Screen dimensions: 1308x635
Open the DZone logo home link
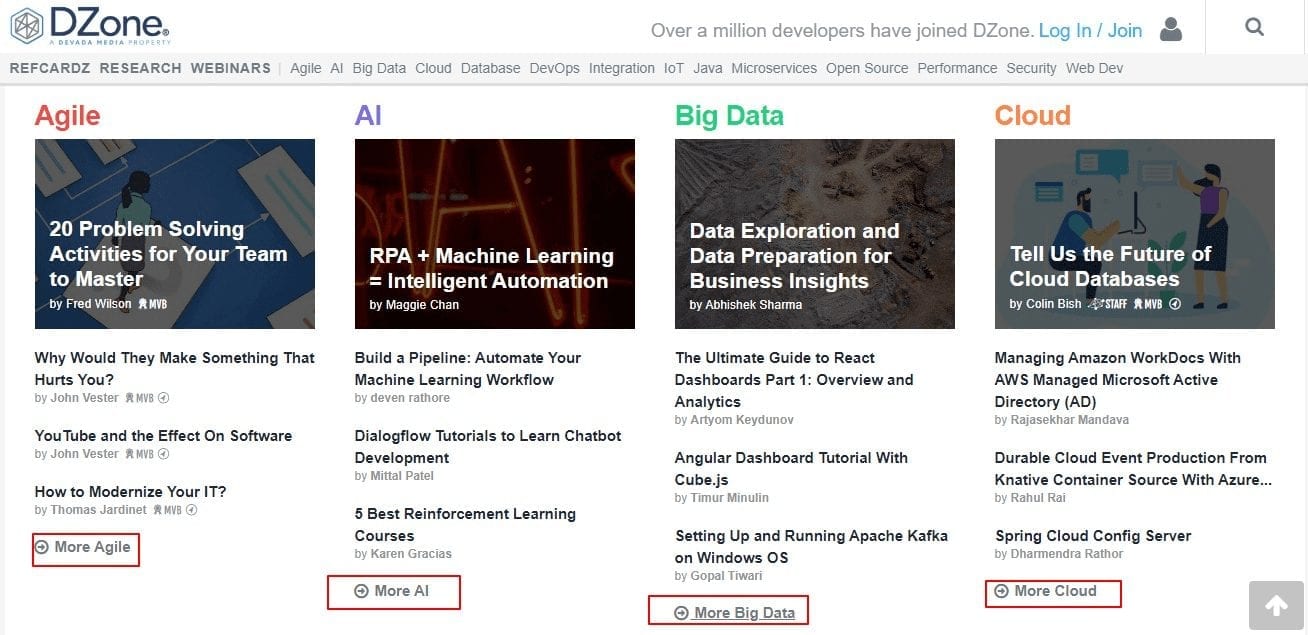tap(89, 25)
